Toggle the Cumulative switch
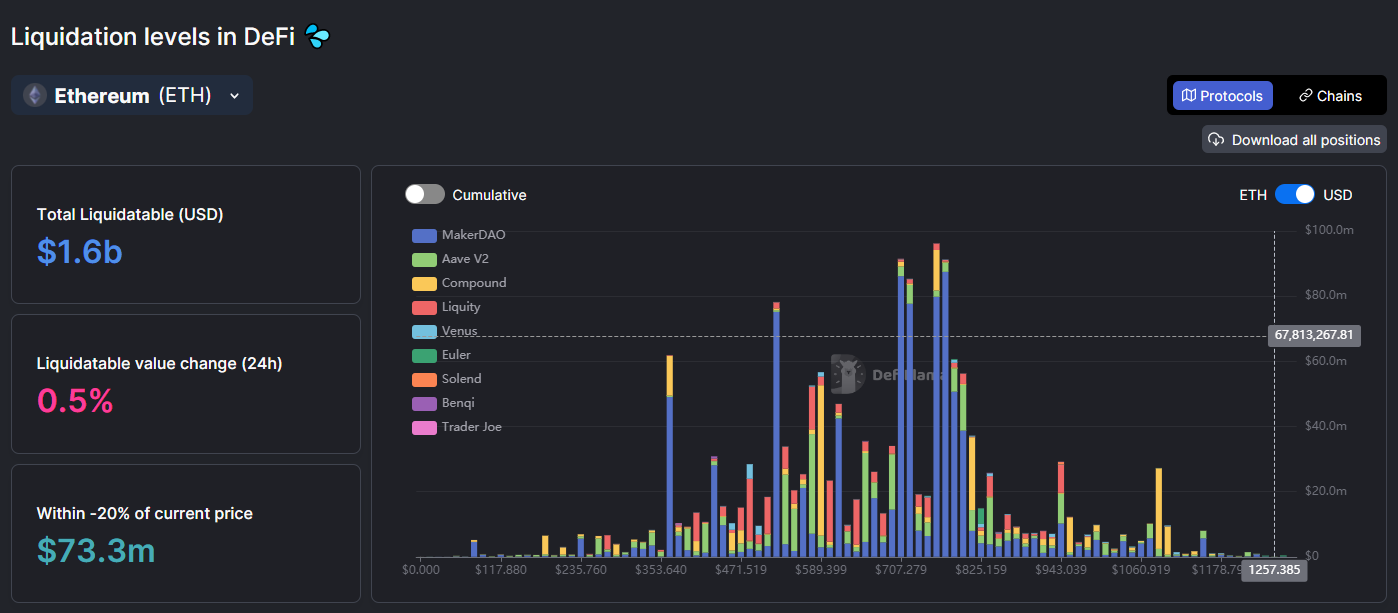Image resolution: width=1398 pixels, height=613 pixels. pyautogui.click(x=425, y=195)
